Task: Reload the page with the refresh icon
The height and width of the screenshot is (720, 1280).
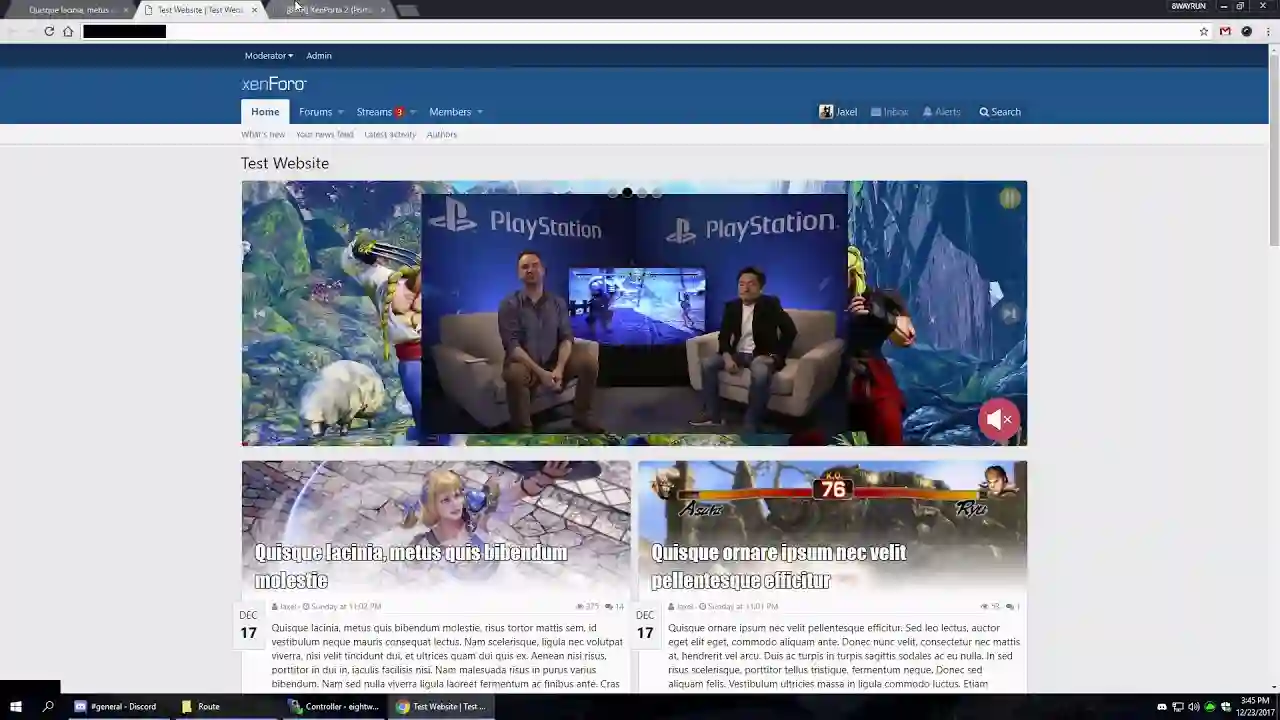Action: [49, 31]
